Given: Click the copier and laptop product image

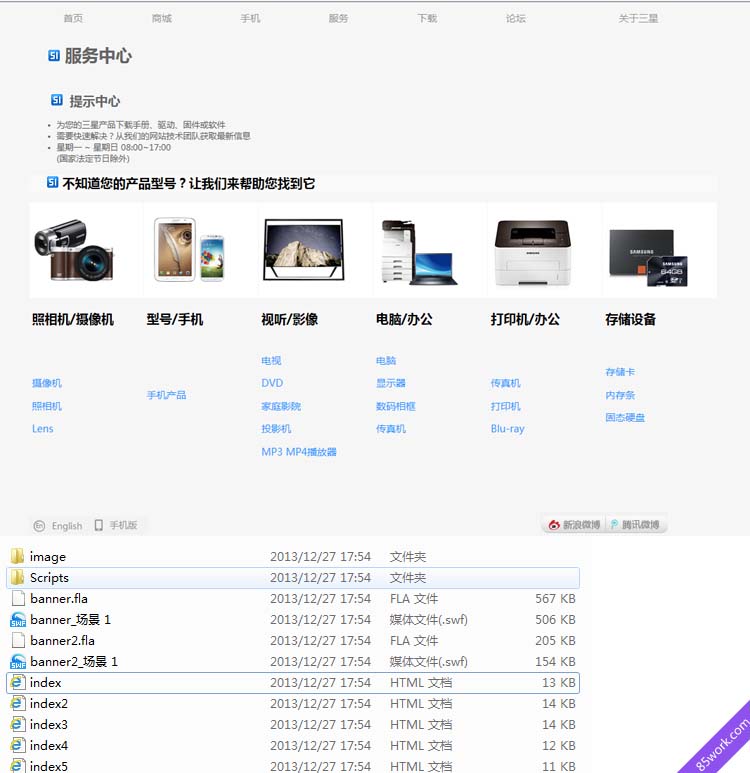Looking at the screenshot, I should (419, 252).
